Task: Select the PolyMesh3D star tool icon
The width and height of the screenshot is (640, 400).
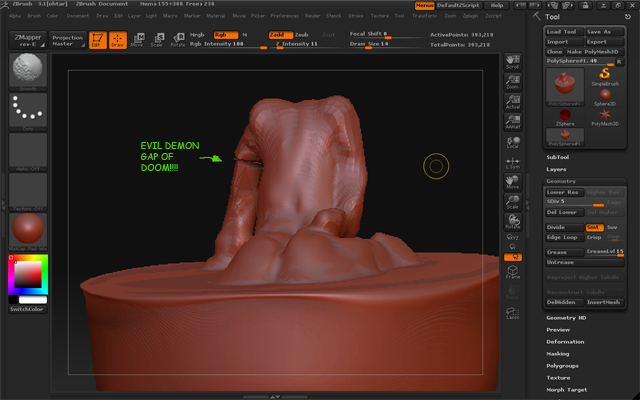Action: [x=605, y=117]
